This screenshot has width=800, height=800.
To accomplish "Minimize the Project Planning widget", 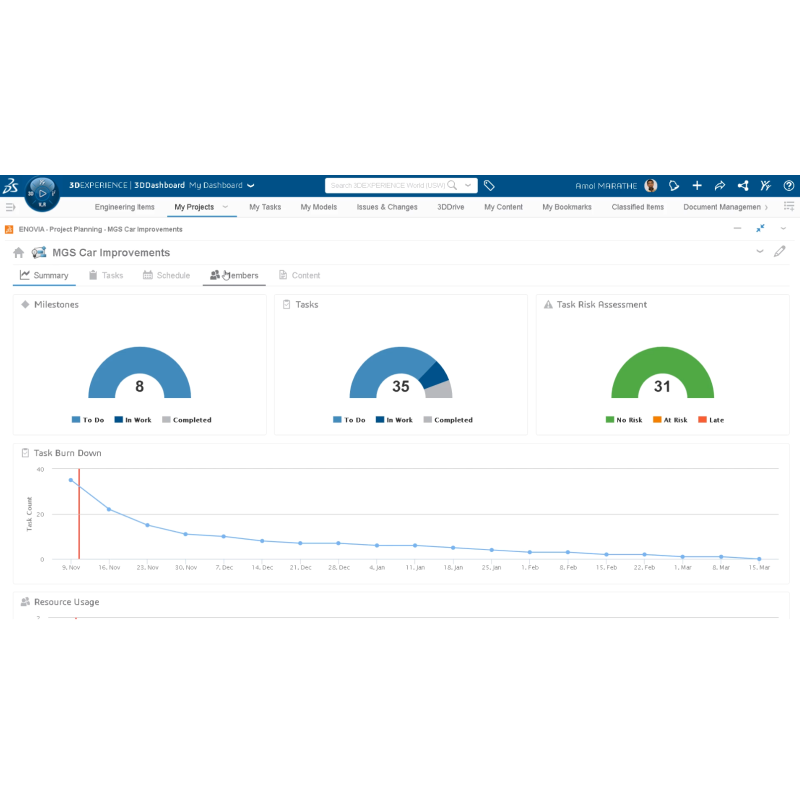I will pos(737,229).
